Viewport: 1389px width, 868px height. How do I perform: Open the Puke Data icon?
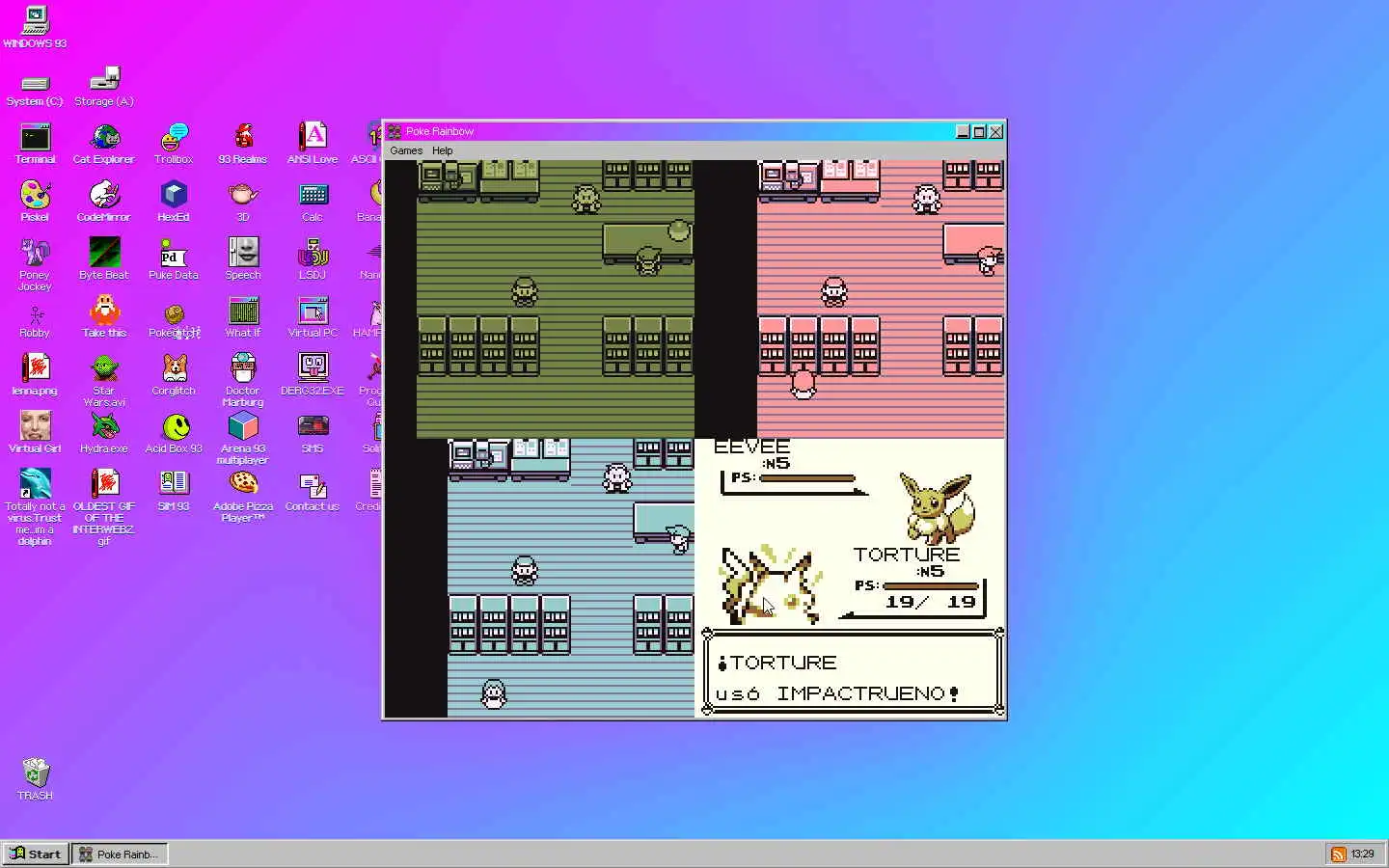(174, 260)
